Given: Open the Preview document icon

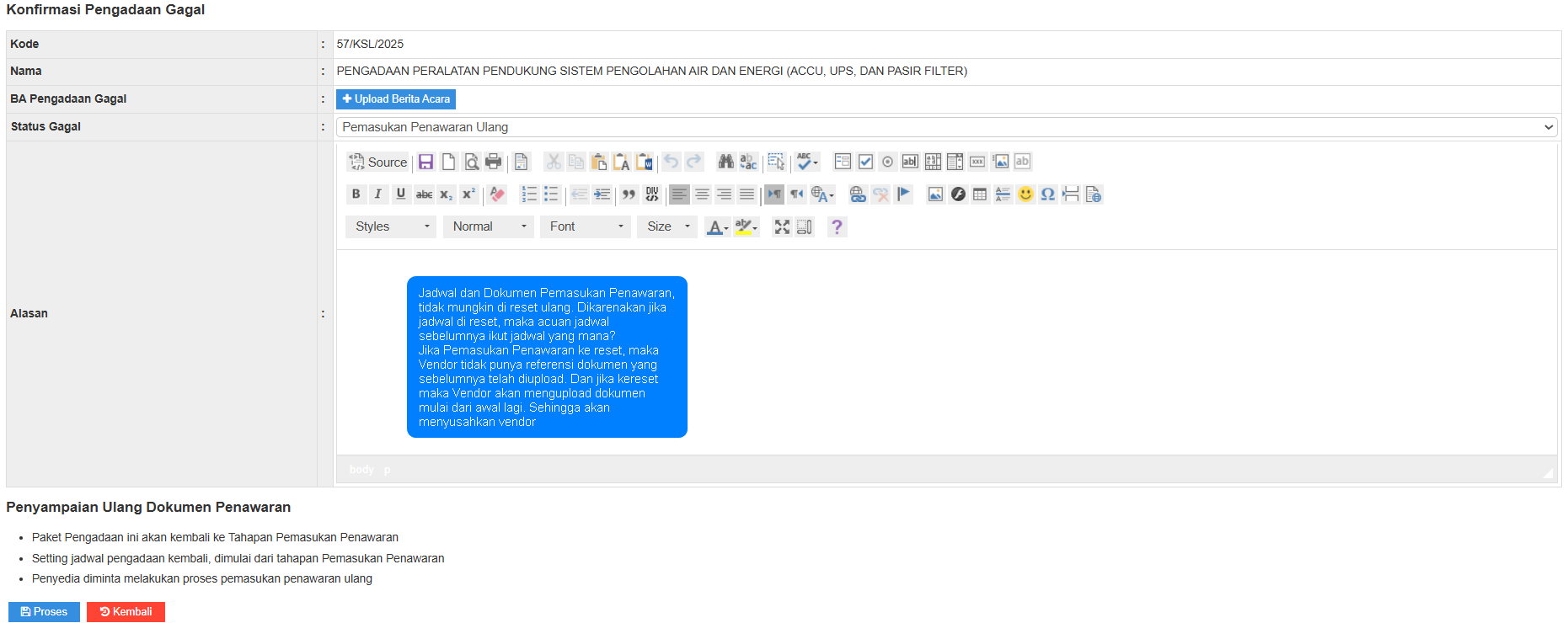Looking at the screenshot, I should click(x=472, y=162).
